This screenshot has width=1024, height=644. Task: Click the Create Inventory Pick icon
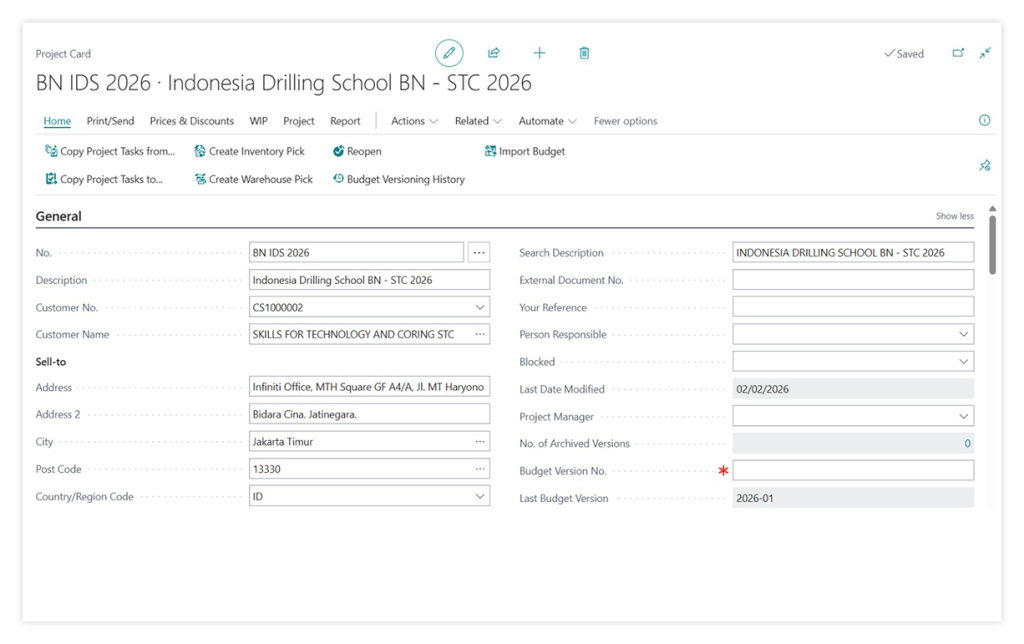coord(200,151)
